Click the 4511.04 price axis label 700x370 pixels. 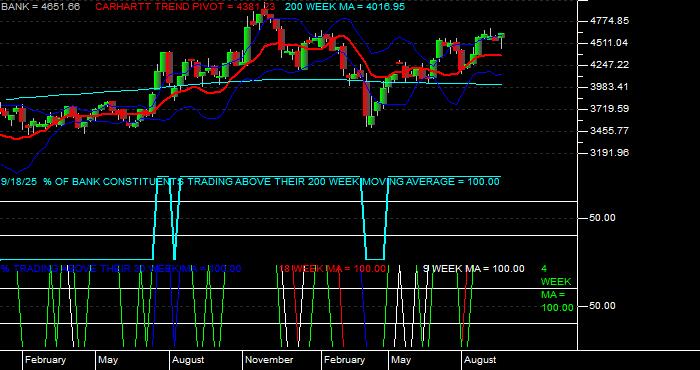point(609,42)
